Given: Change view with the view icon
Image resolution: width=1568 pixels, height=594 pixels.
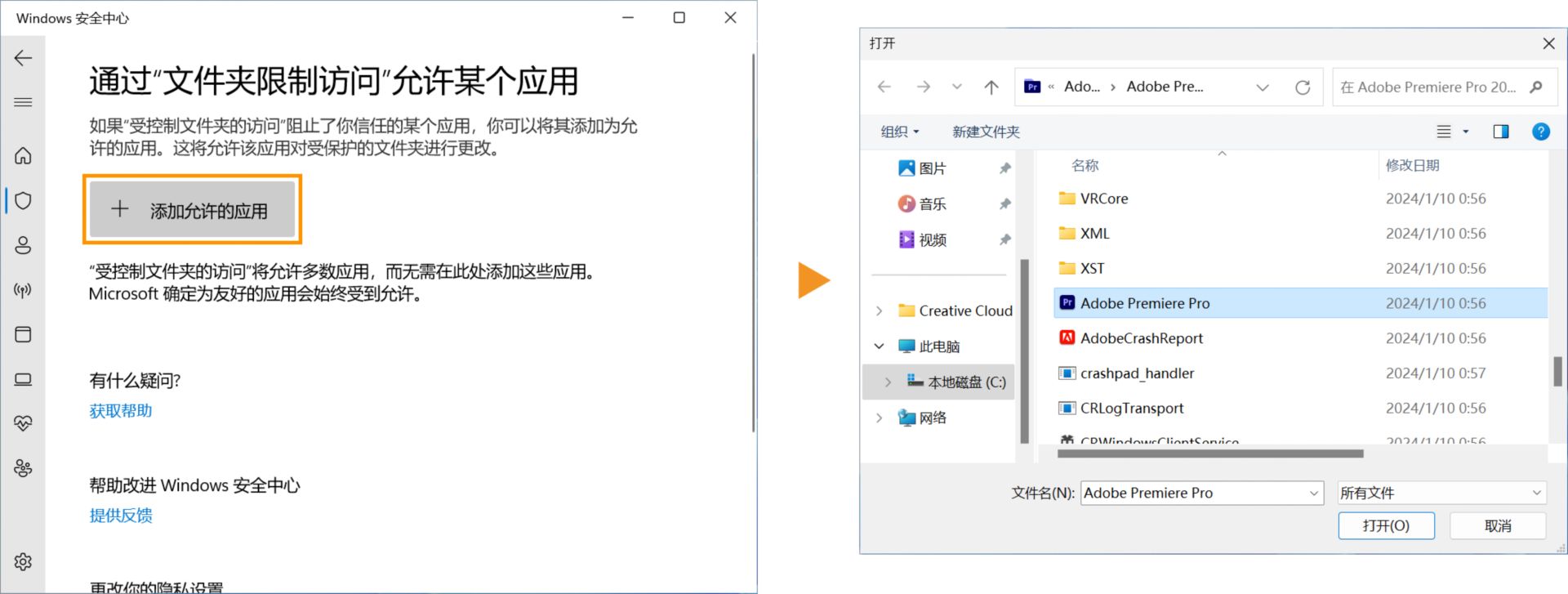Looking at the screenshot, I should pos(1444,132).
